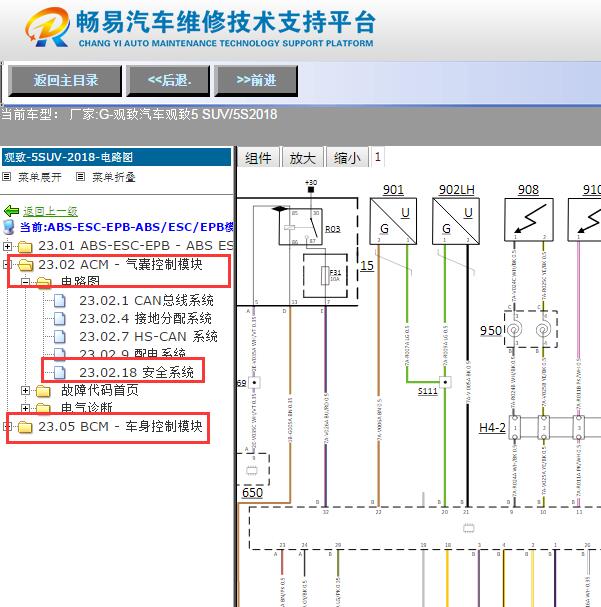Click the 返回上一级 link
601x607 pixels.
pos(50,211)
